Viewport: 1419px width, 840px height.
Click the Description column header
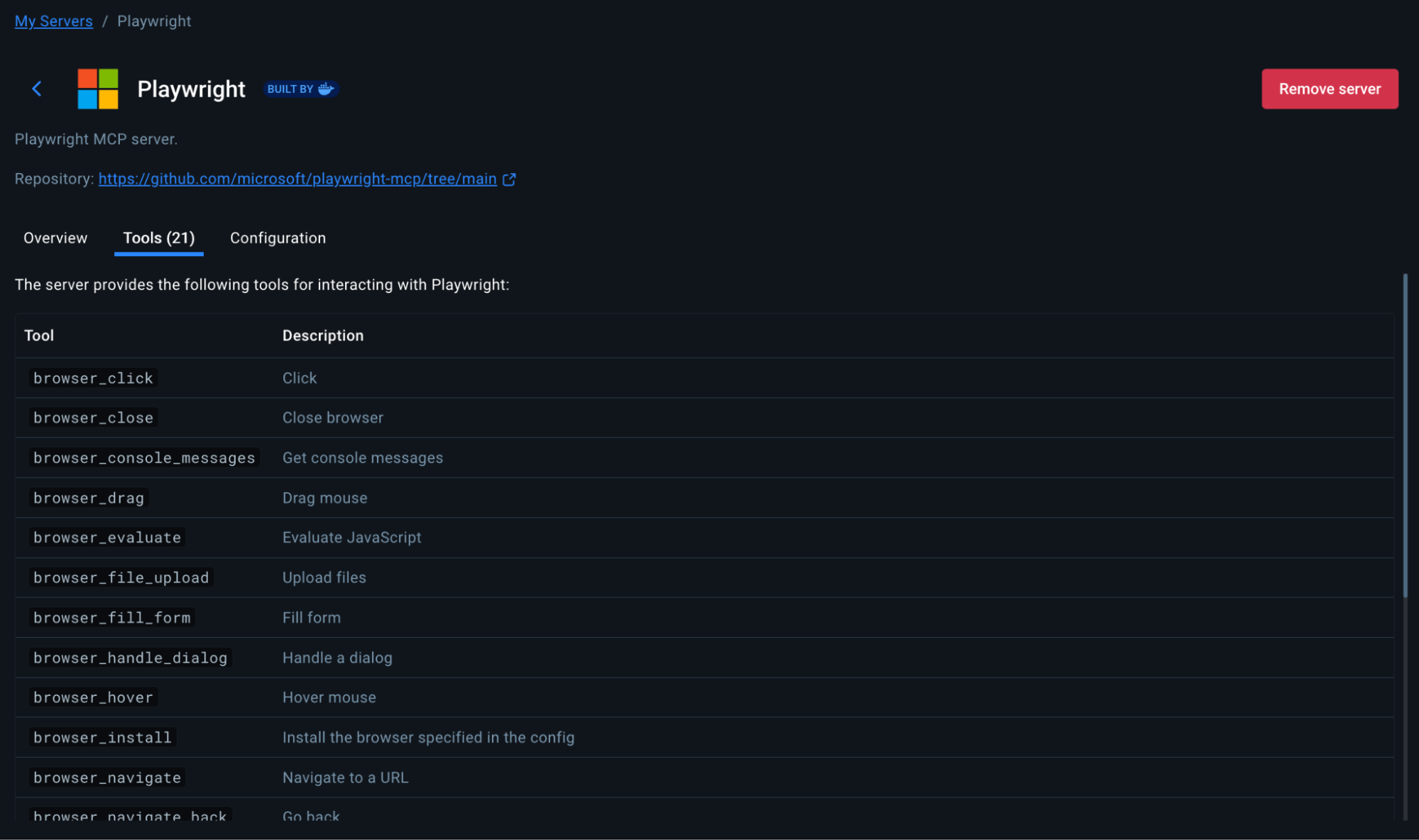click(323, 336)
